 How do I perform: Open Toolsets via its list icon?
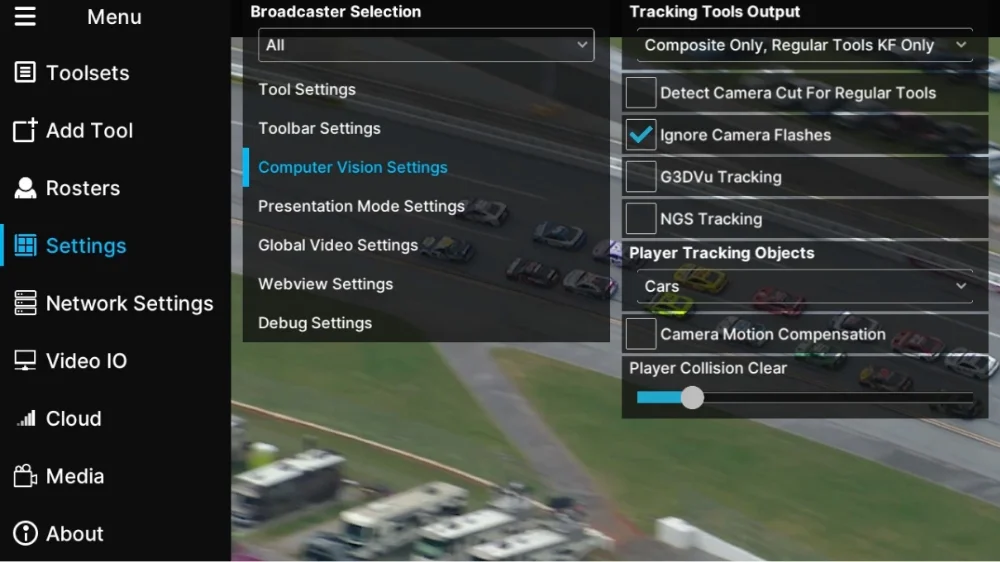(25, 72)
